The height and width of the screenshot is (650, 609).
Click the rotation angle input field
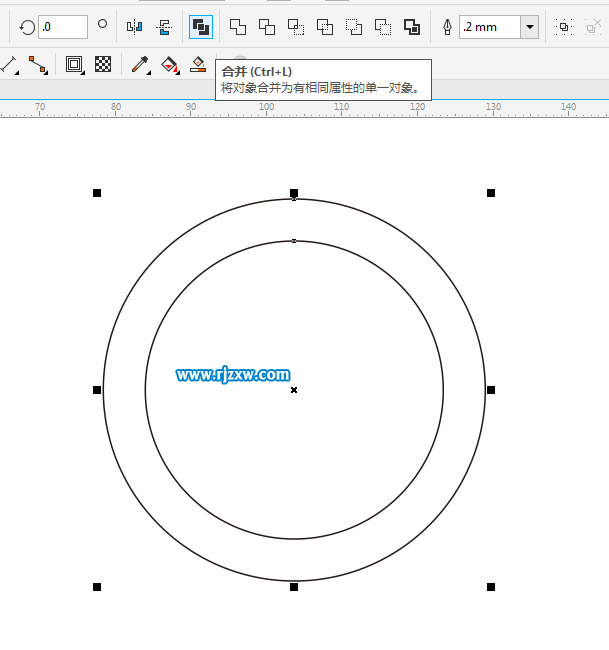pyautogui.click(x=63, y=27)
